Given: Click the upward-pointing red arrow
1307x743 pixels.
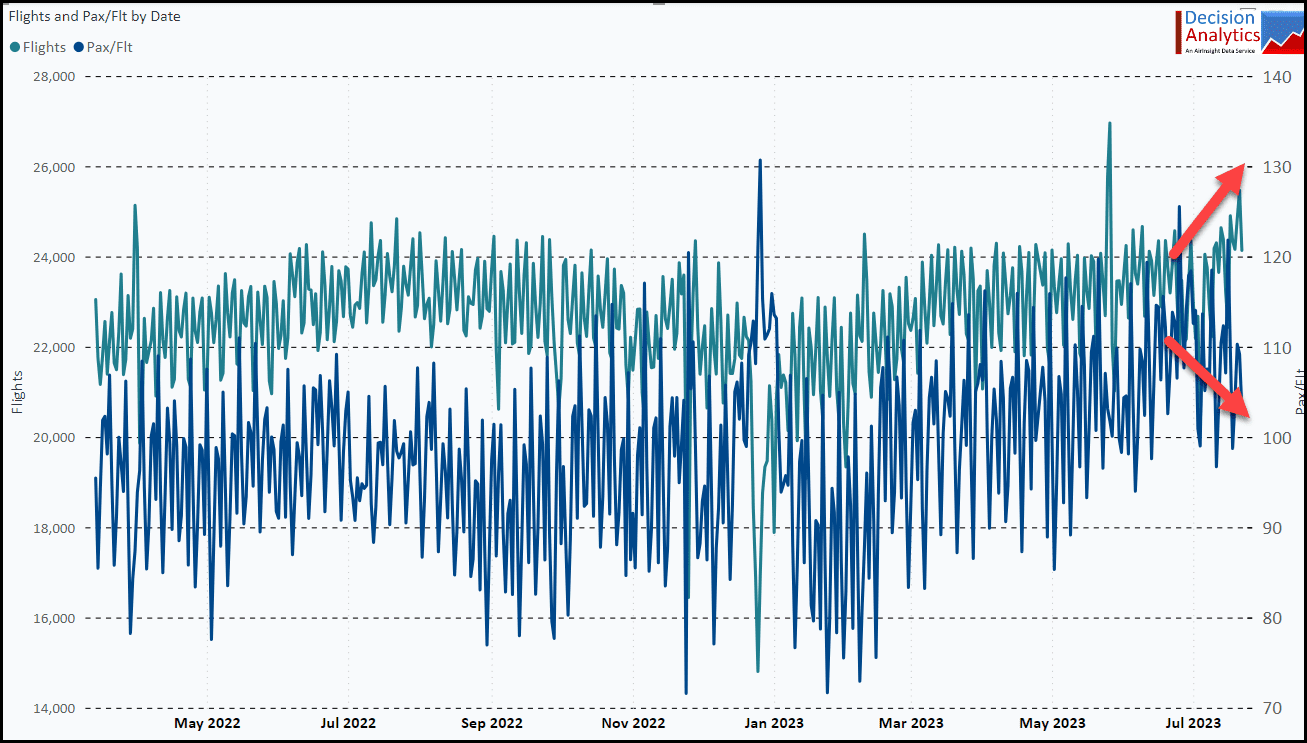Looking at the screenshot, I should [x=1208, y=211].
